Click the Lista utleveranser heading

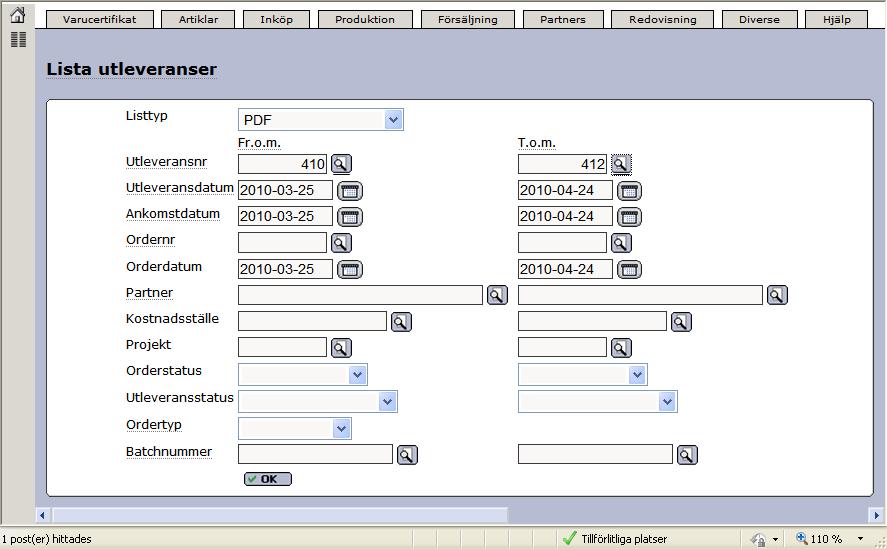click(131, 69)
